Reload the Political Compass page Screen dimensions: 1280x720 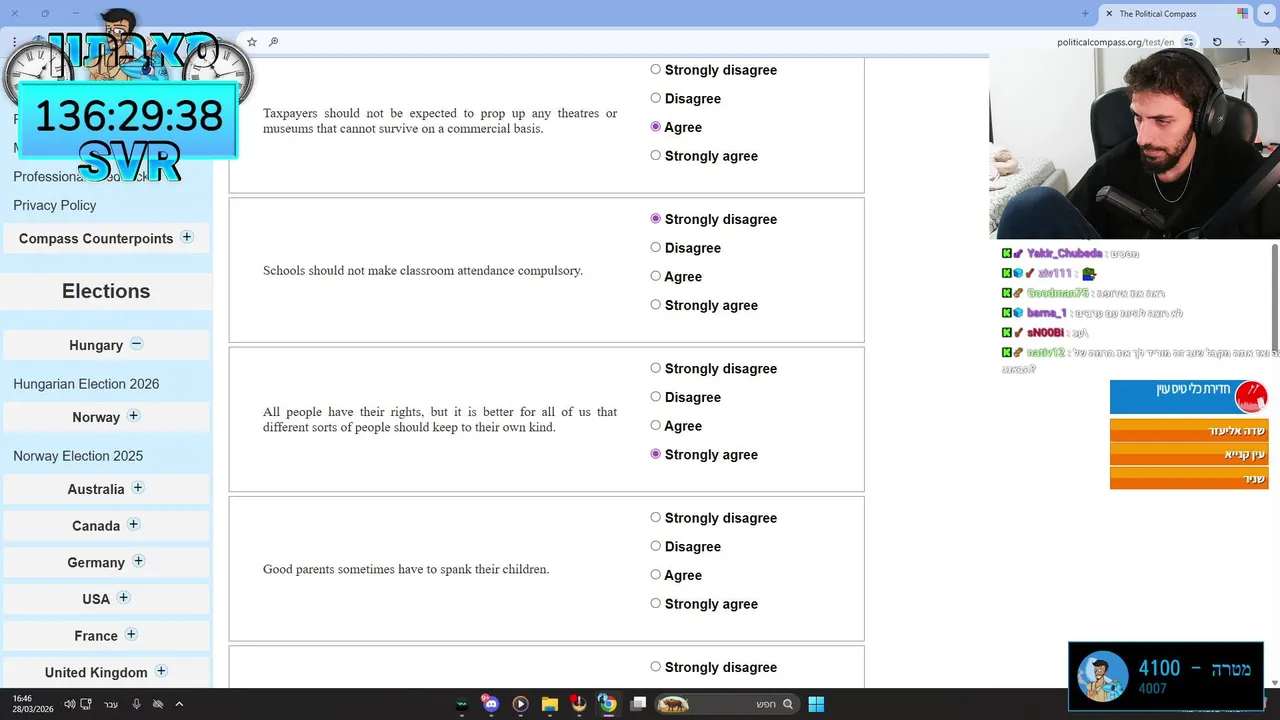(1217, 42)
